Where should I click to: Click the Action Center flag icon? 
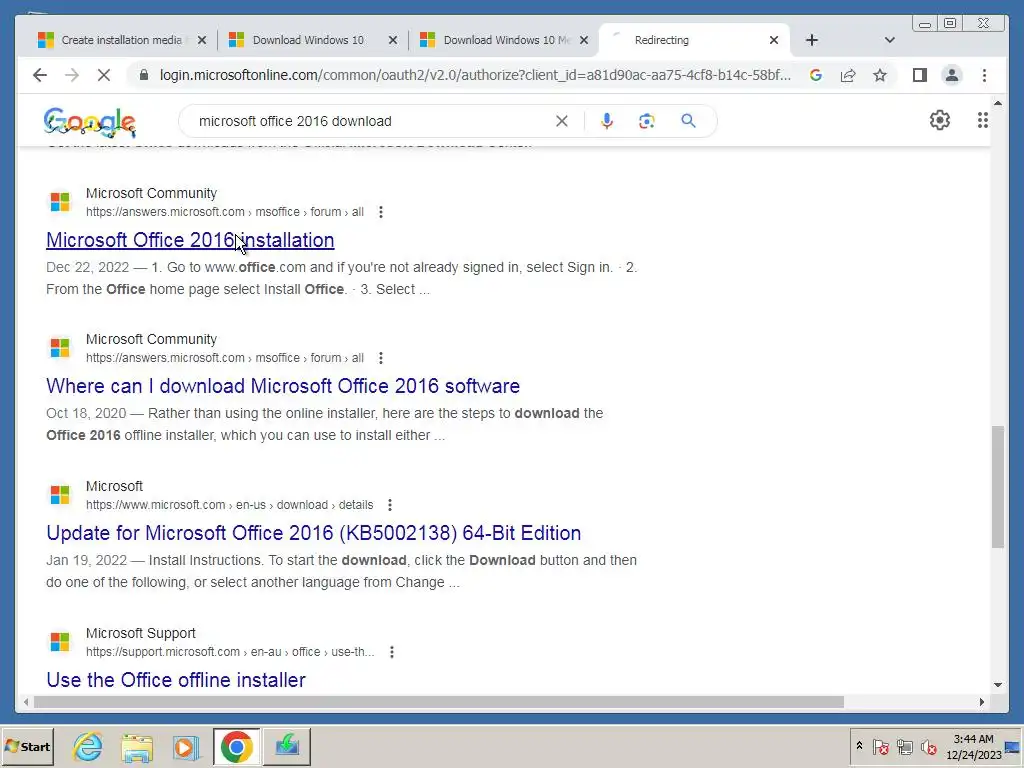pos(880,746)
